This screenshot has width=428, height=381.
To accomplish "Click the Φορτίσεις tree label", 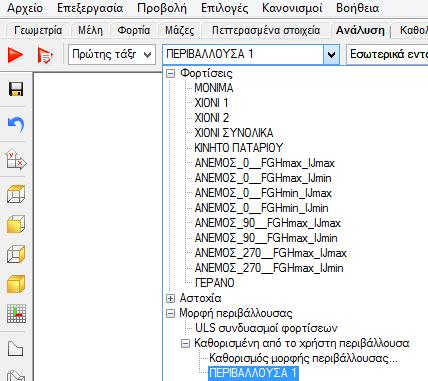I will tap(206, 73).
